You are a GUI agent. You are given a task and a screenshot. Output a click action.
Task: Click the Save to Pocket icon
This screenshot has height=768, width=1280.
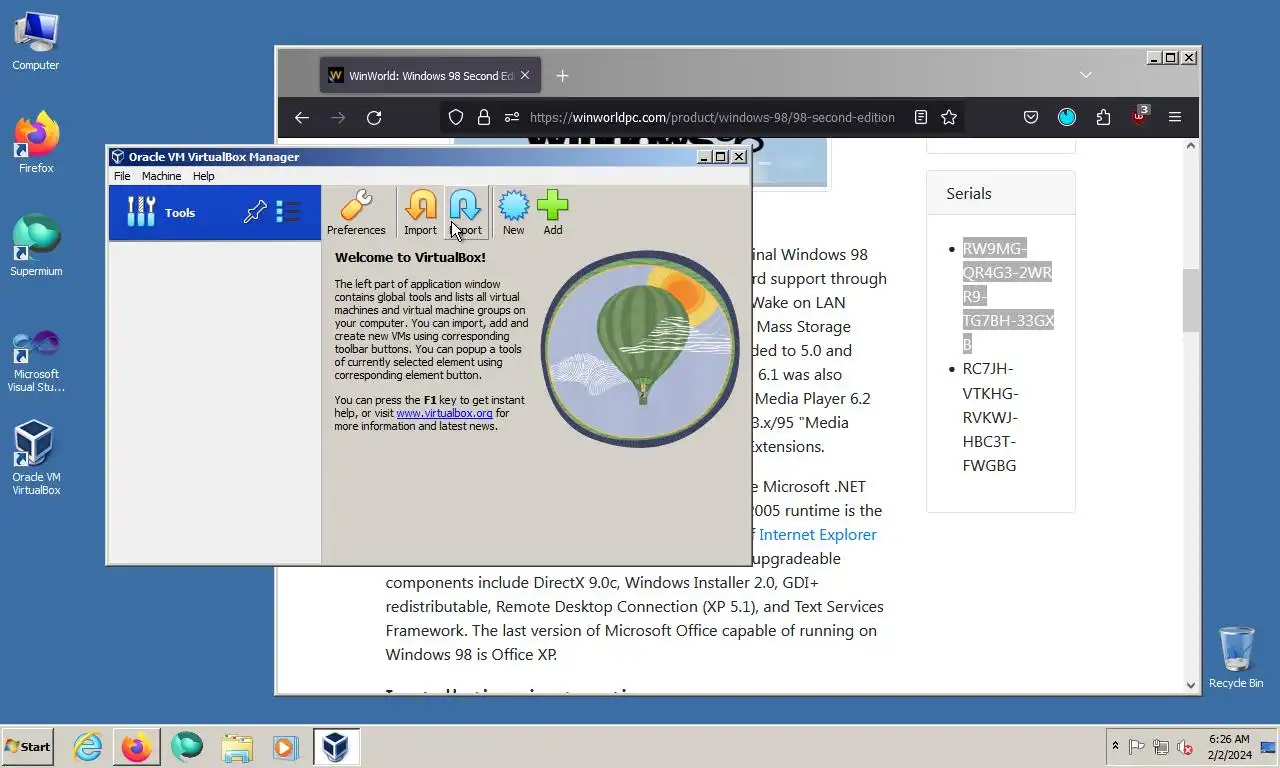point(1031,117)
